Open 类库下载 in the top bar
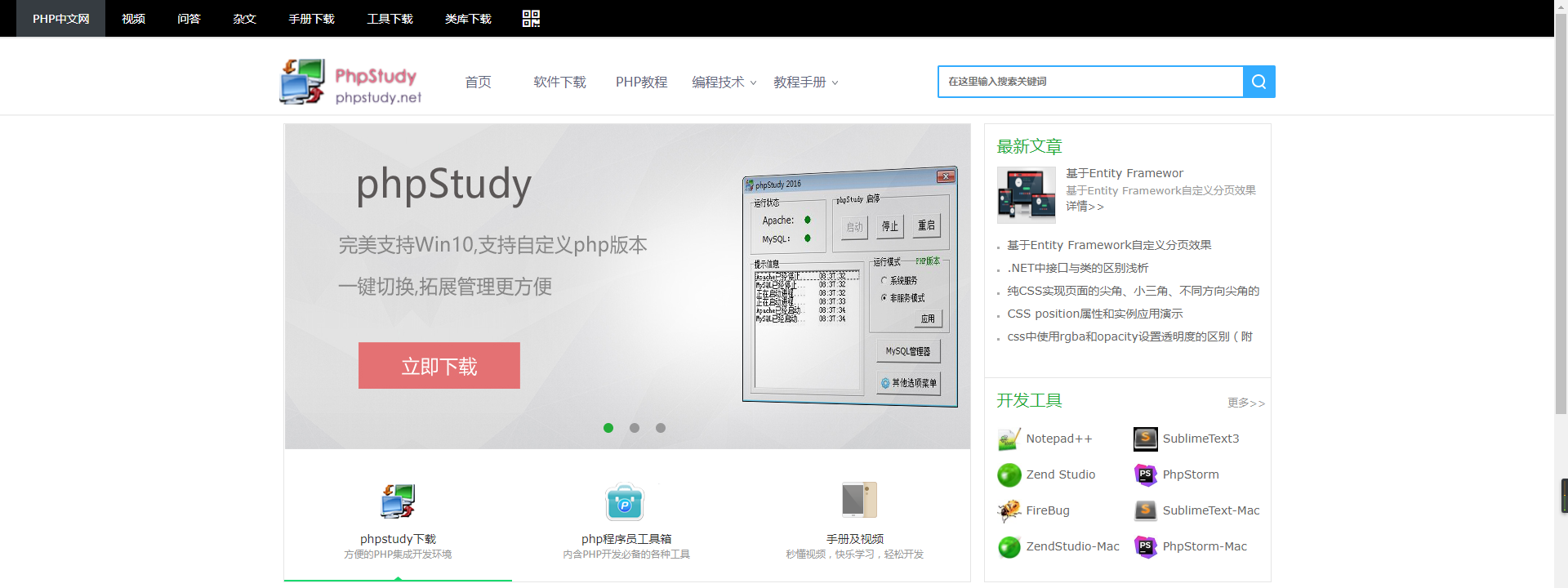This screenshot has height=588, width=1568. pyautogui.click(x=468, y=19)
